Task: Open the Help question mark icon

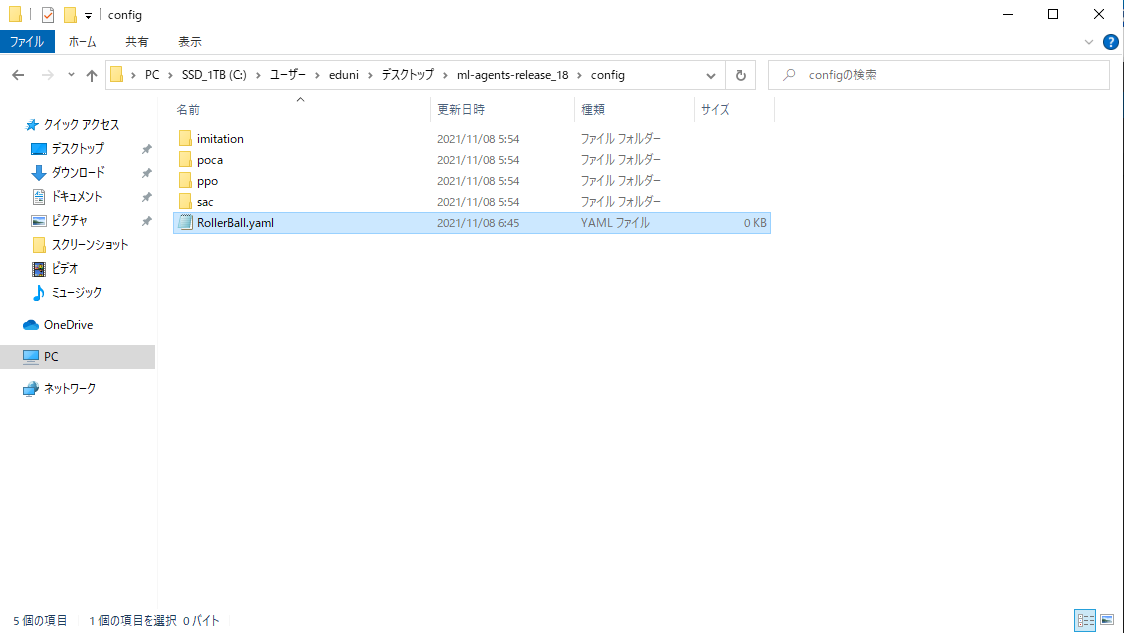Action: (1110, 42)
